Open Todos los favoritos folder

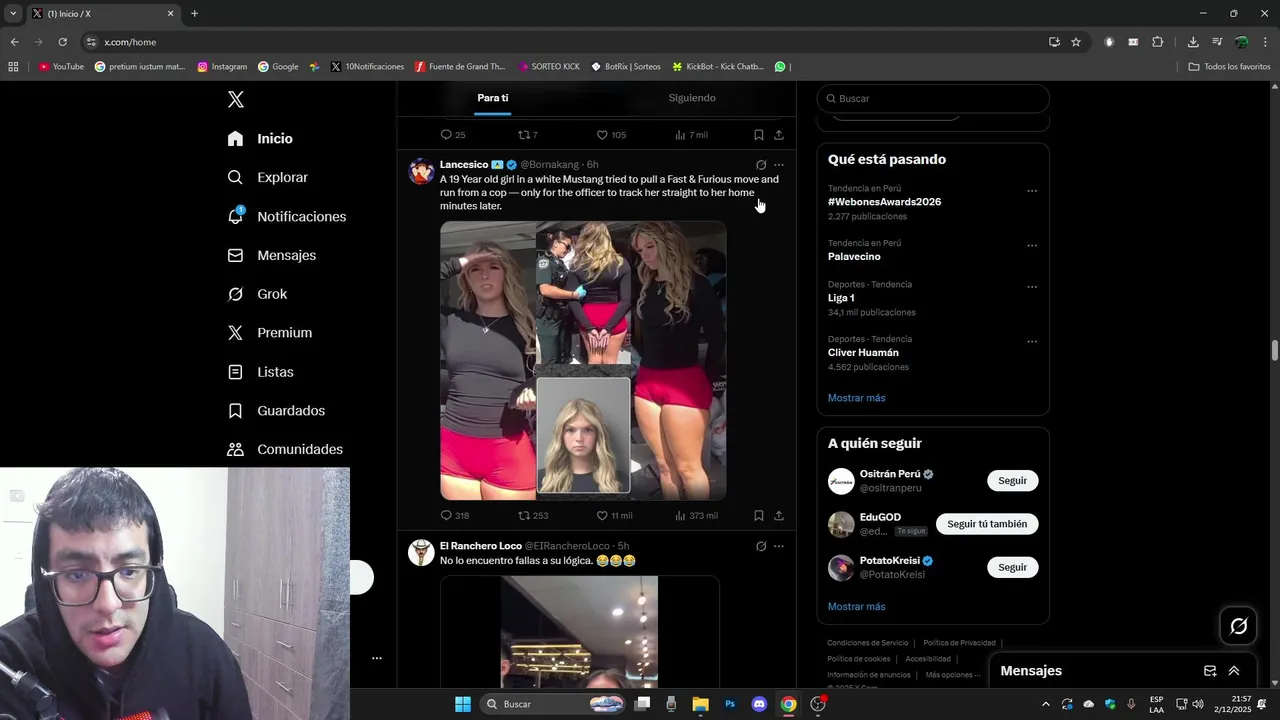click(x=1229, y=67)
